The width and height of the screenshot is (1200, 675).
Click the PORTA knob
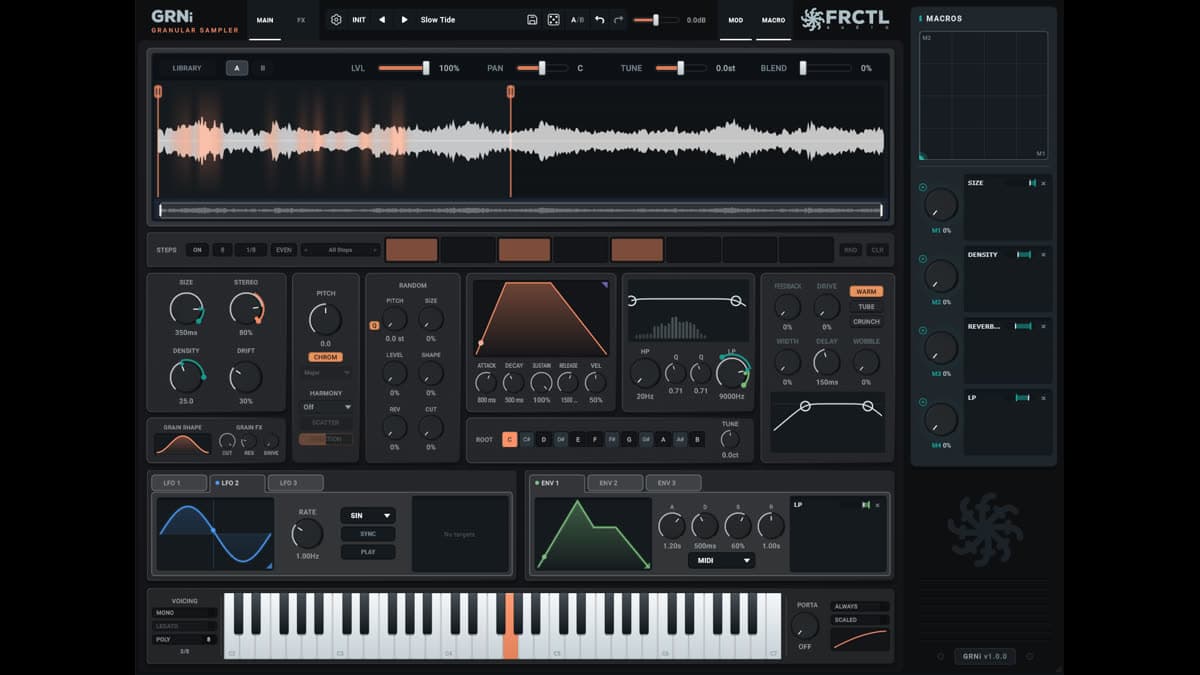[805, 626]
